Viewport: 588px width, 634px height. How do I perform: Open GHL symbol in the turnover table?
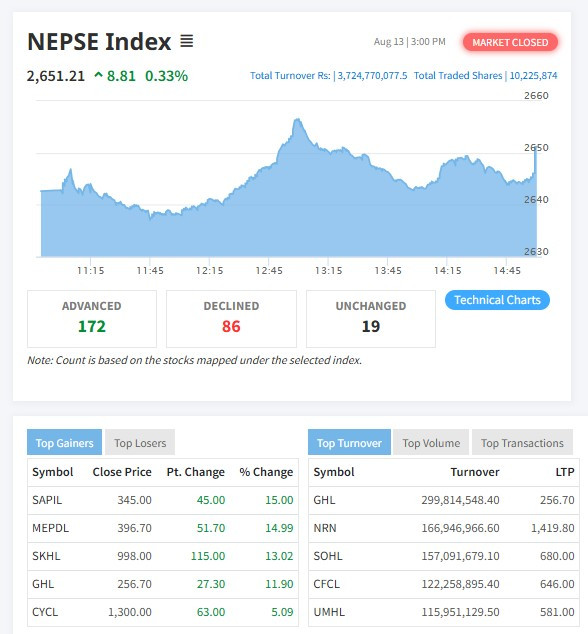[x=324, y=500]
